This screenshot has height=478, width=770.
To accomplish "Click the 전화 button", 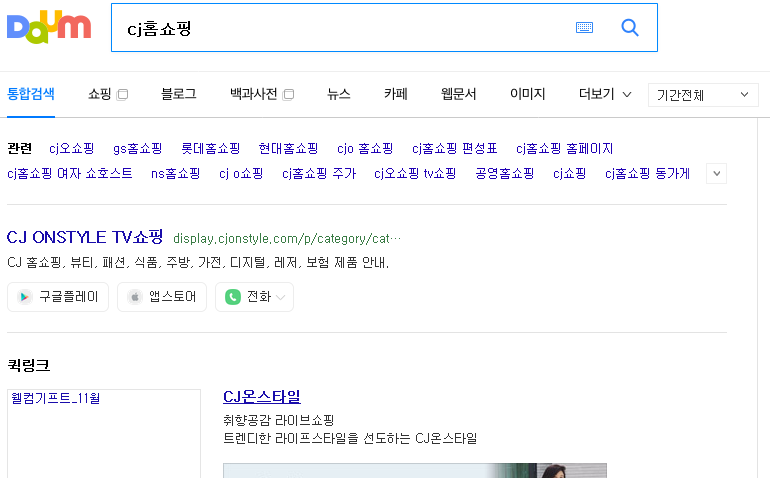I will tap(254, 297).
